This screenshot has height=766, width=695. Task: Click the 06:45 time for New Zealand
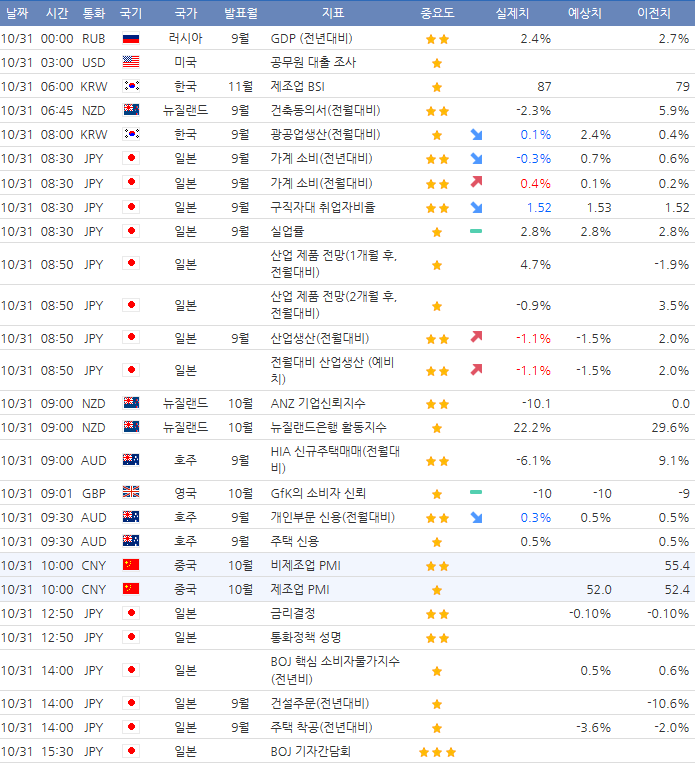pyautogui.click(x=57, y=110)
